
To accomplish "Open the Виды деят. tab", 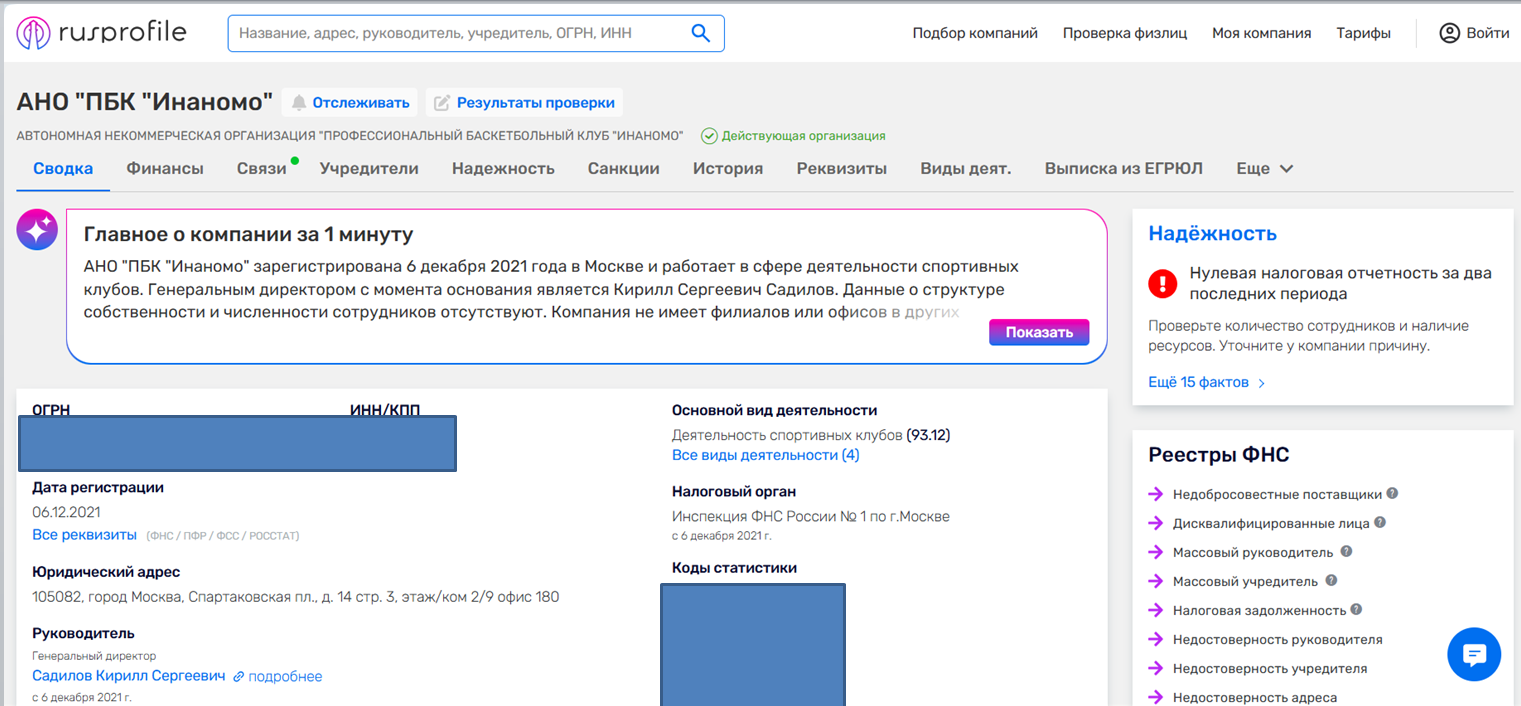I will [x=966, y=169].
